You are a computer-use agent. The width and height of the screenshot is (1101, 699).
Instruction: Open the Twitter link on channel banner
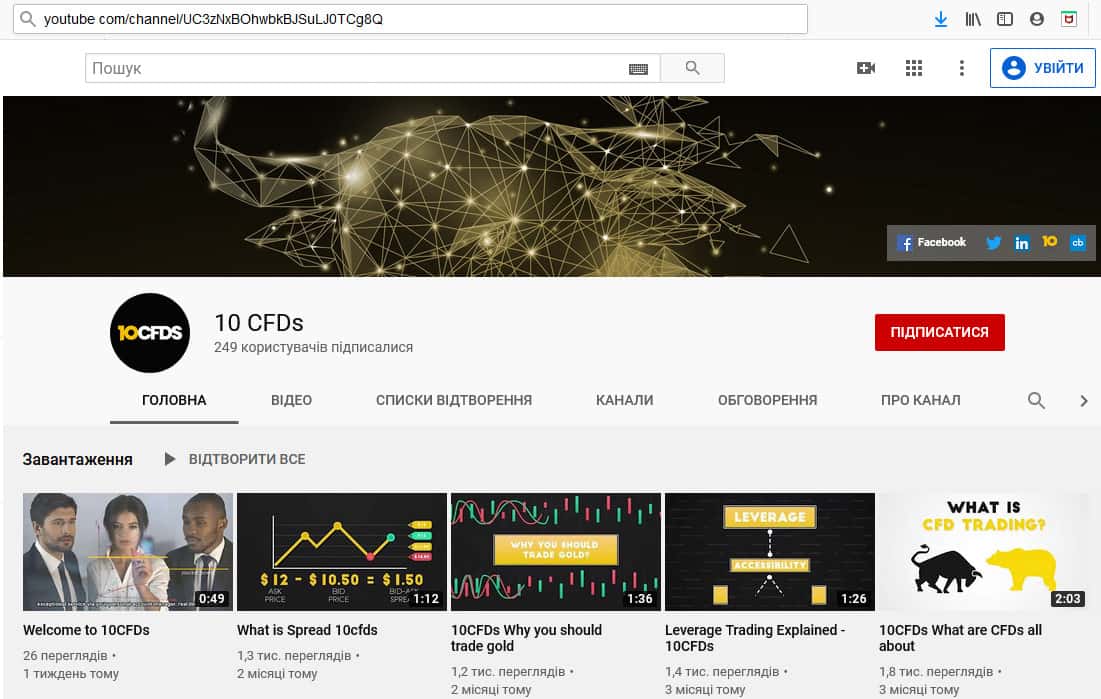[x=993, y=243]
